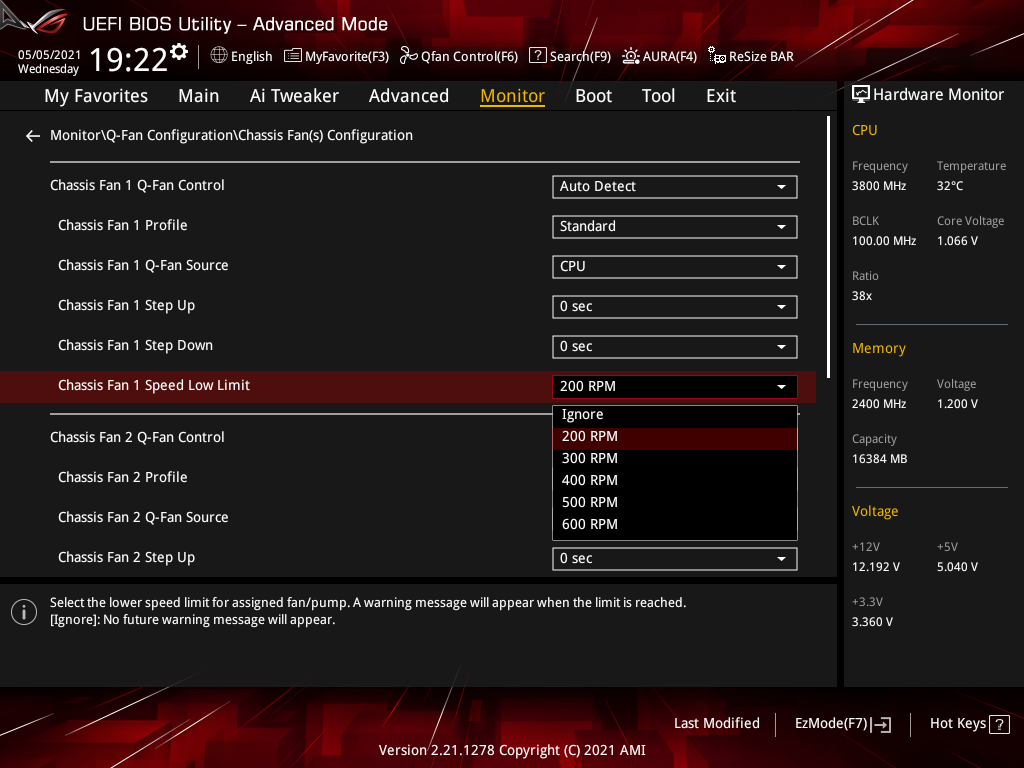1024x768 pixels.
Task: Click the Qfan Control fan icon
Action: 408,56
